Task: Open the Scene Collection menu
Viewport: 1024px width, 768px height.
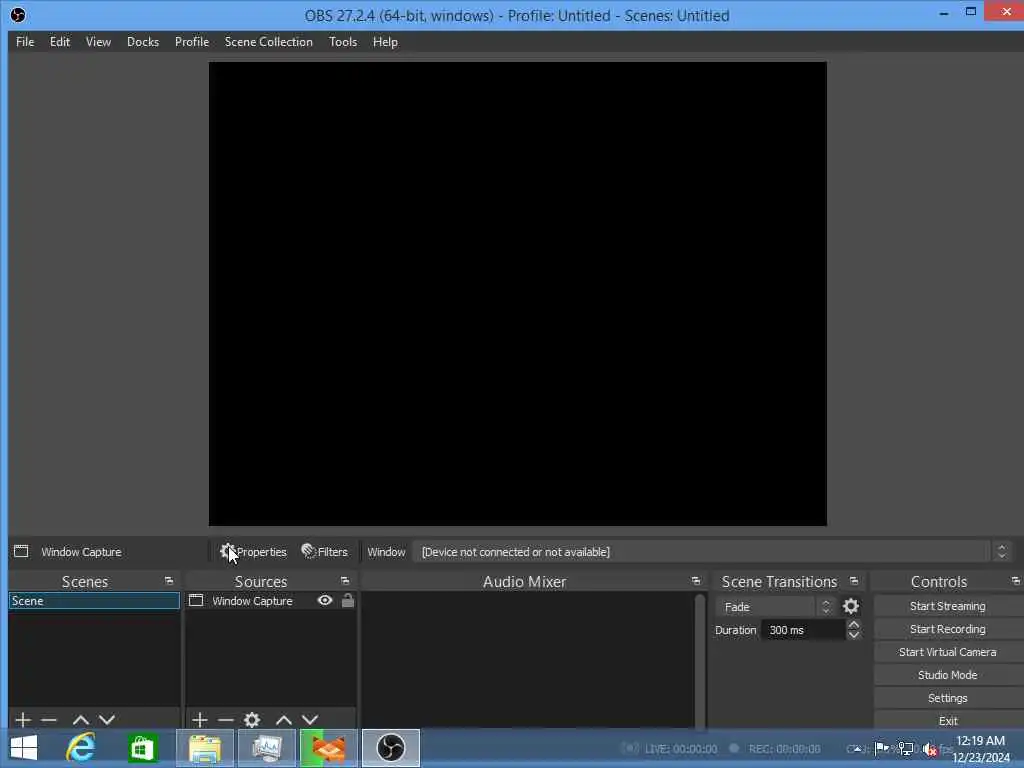Action: point(268,42)
